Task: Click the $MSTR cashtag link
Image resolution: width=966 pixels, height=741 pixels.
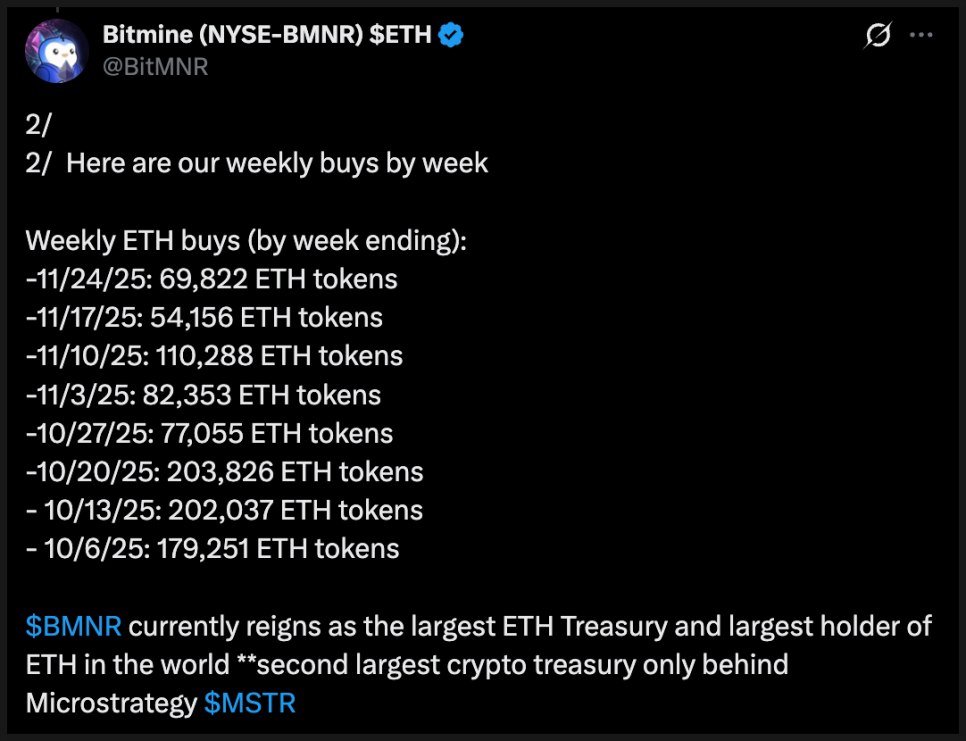Action: click(250, 703)
